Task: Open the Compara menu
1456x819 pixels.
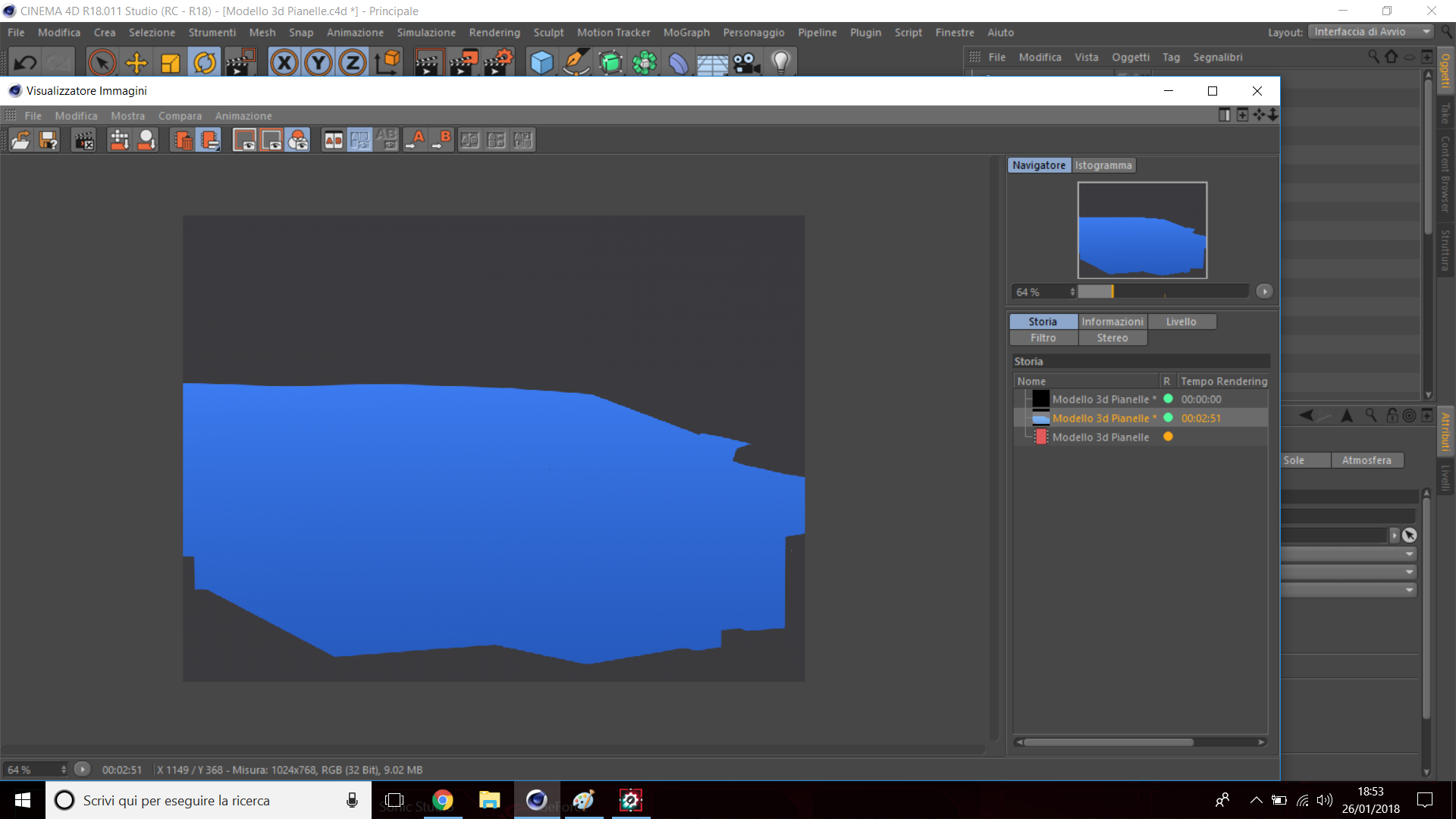Action: 180,116
